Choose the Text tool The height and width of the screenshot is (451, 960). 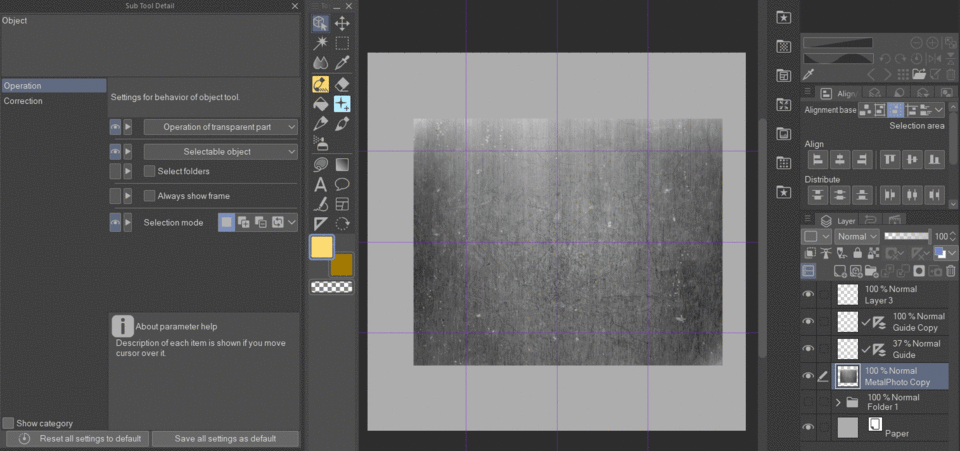[321, 184]
